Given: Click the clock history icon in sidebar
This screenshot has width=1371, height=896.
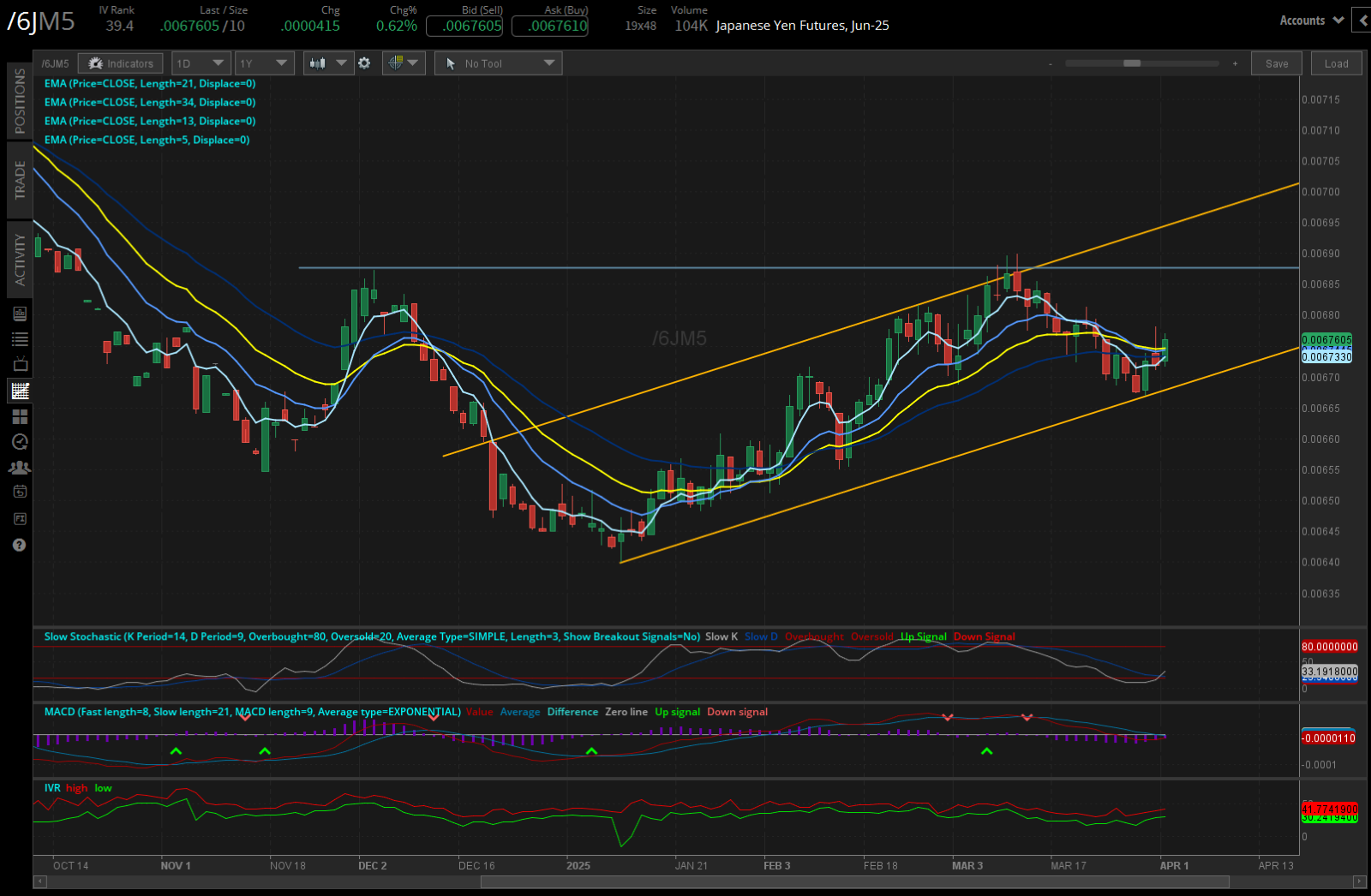Looking at the screenshot, I should click(19, 442).
